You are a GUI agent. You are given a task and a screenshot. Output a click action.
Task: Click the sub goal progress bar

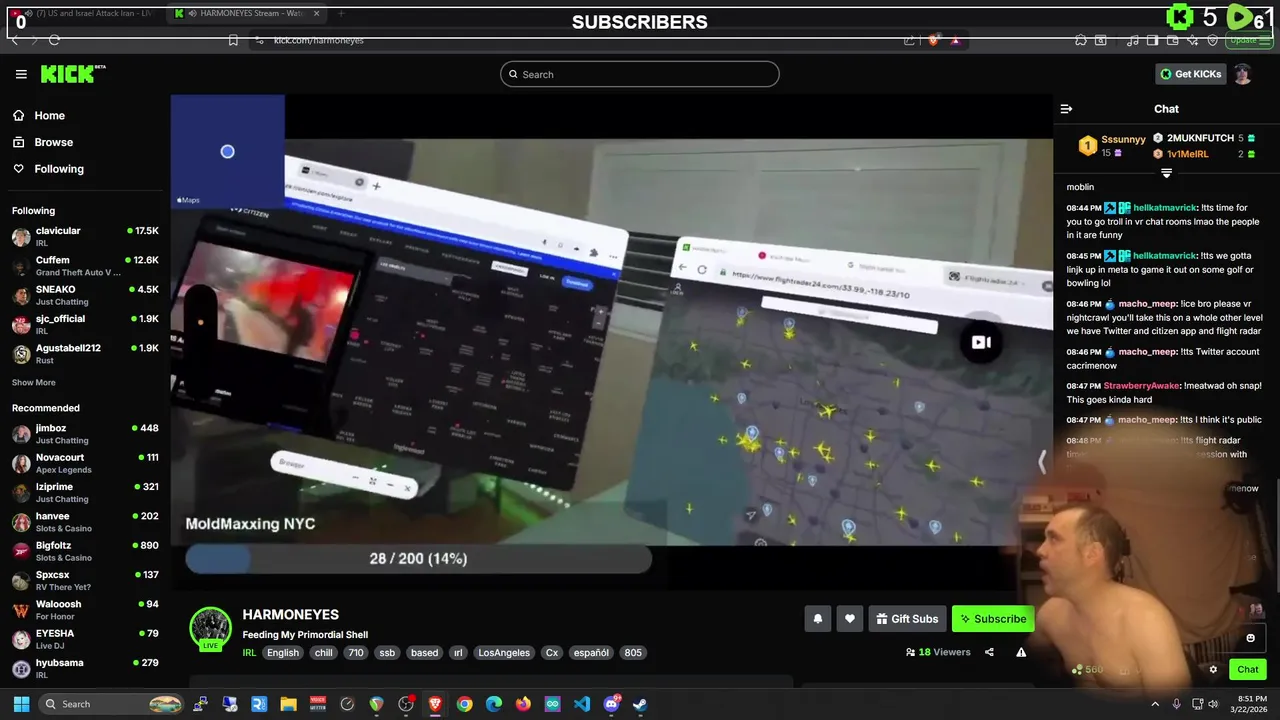pos(418,559)
